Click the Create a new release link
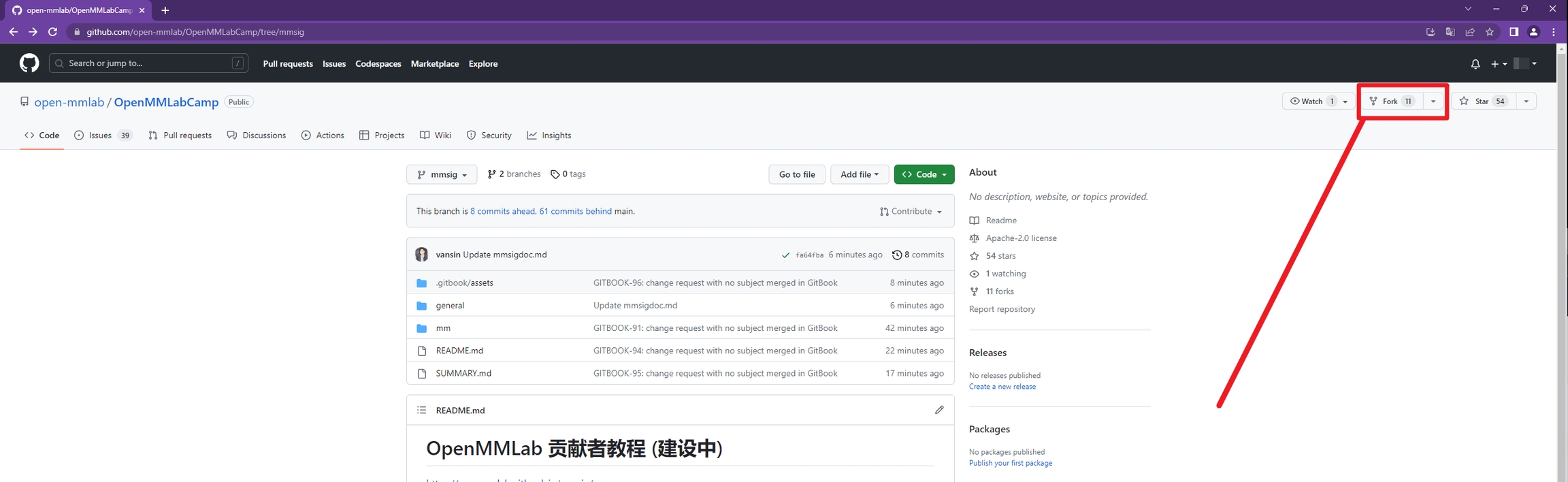1568x482 pixels. click(1002, 387)
